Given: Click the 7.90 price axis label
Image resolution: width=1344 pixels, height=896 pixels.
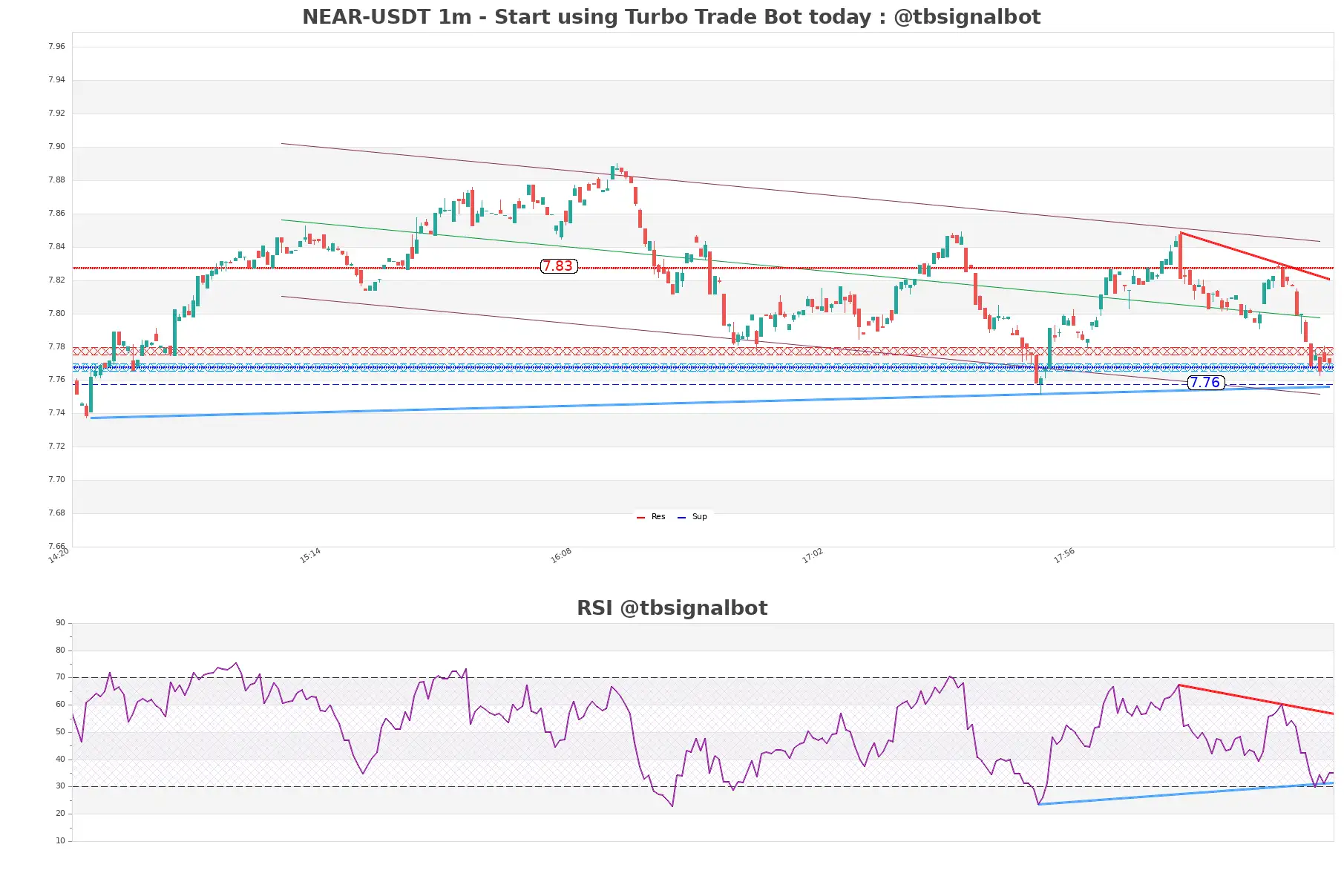Looking at the screenshot, I should point(56,146).
